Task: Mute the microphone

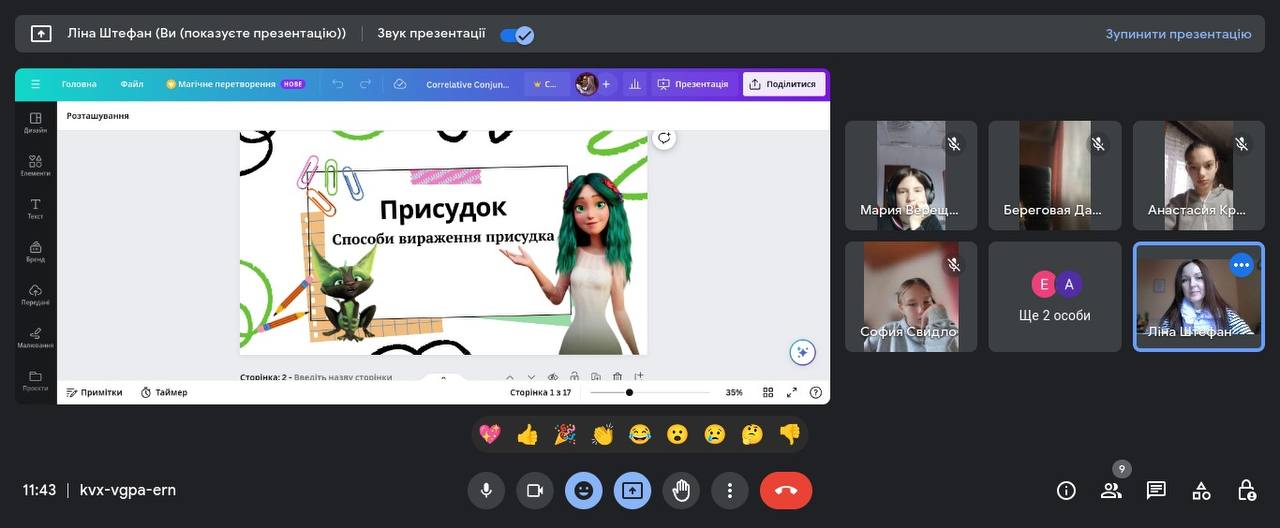Action: tap(486, 490)
